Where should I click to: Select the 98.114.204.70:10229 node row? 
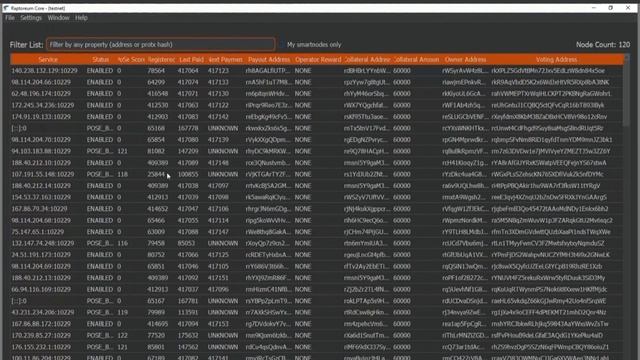click(317, 140)
